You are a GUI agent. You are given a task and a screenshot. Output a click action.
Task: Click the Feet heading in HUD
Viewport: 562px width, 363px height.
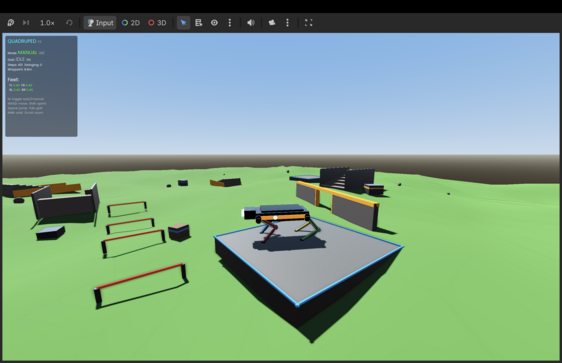(x=13, y=79)
